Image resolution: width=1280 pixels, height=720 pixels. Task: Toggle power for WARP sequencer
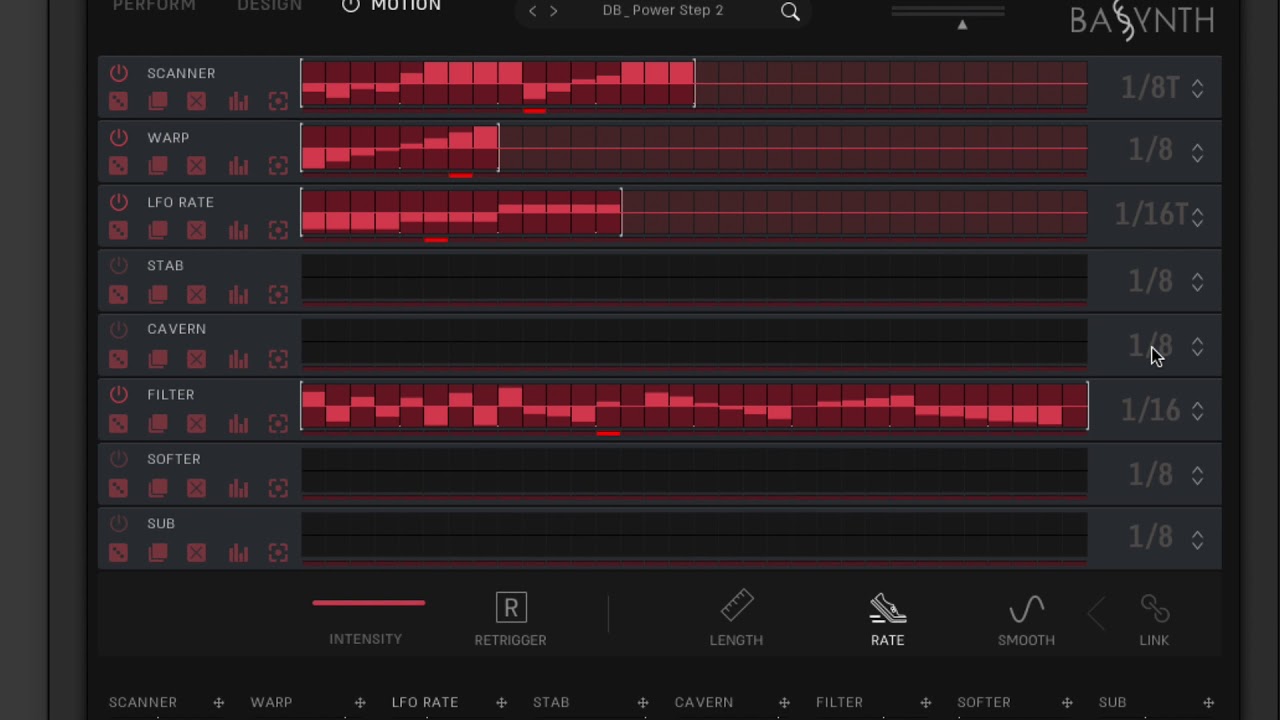coord(118,137)
